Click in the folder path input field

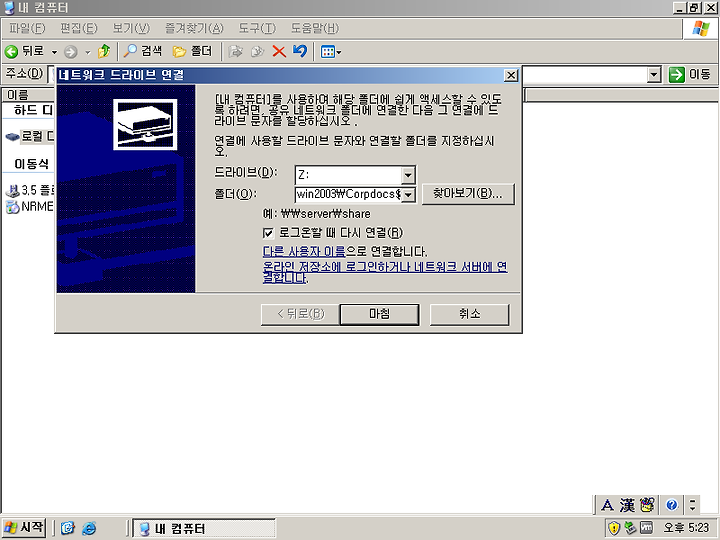tap(348, 195)
